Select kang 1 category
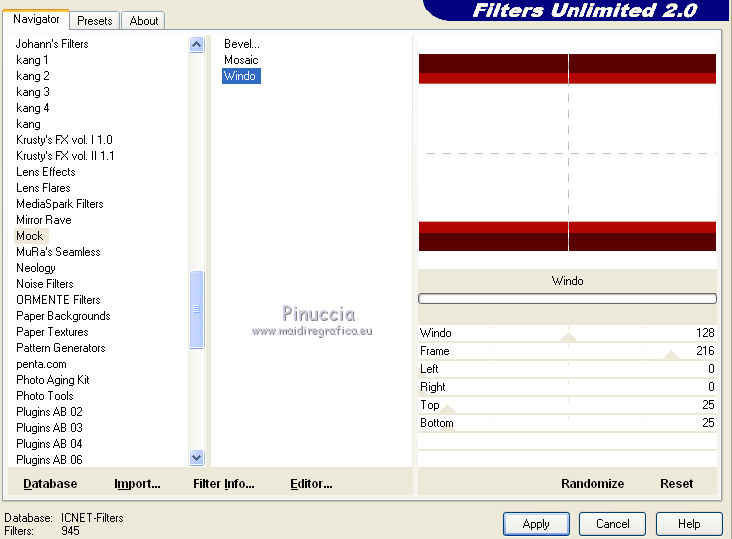The height and width of the screenshot is (539, 732). tap(32, 60)
